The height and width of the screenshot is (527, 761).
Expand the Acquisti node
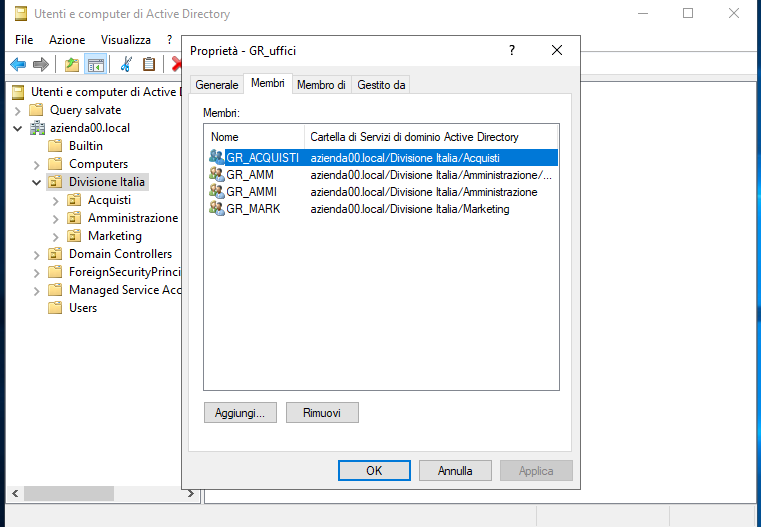point(56,201)
